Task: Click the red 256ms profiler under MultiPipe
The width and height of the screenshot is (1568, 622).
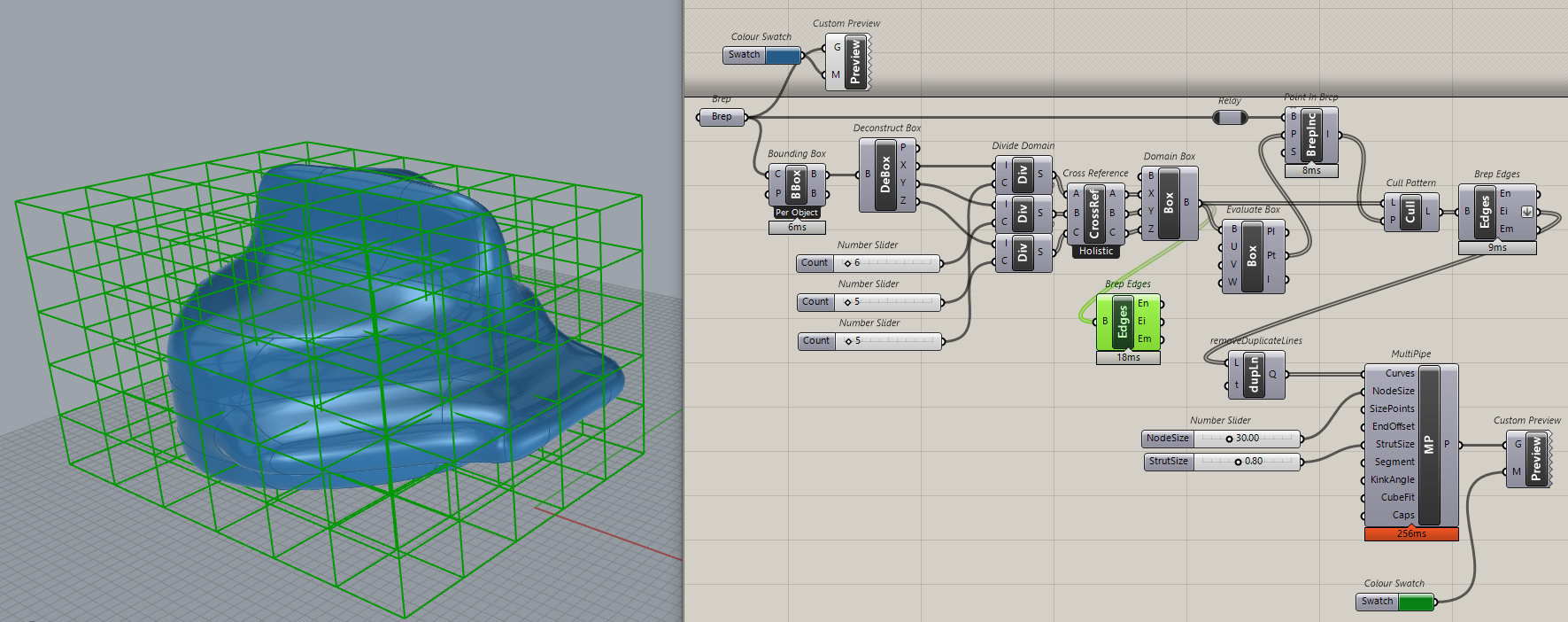Action: [x=1411, y=534]
